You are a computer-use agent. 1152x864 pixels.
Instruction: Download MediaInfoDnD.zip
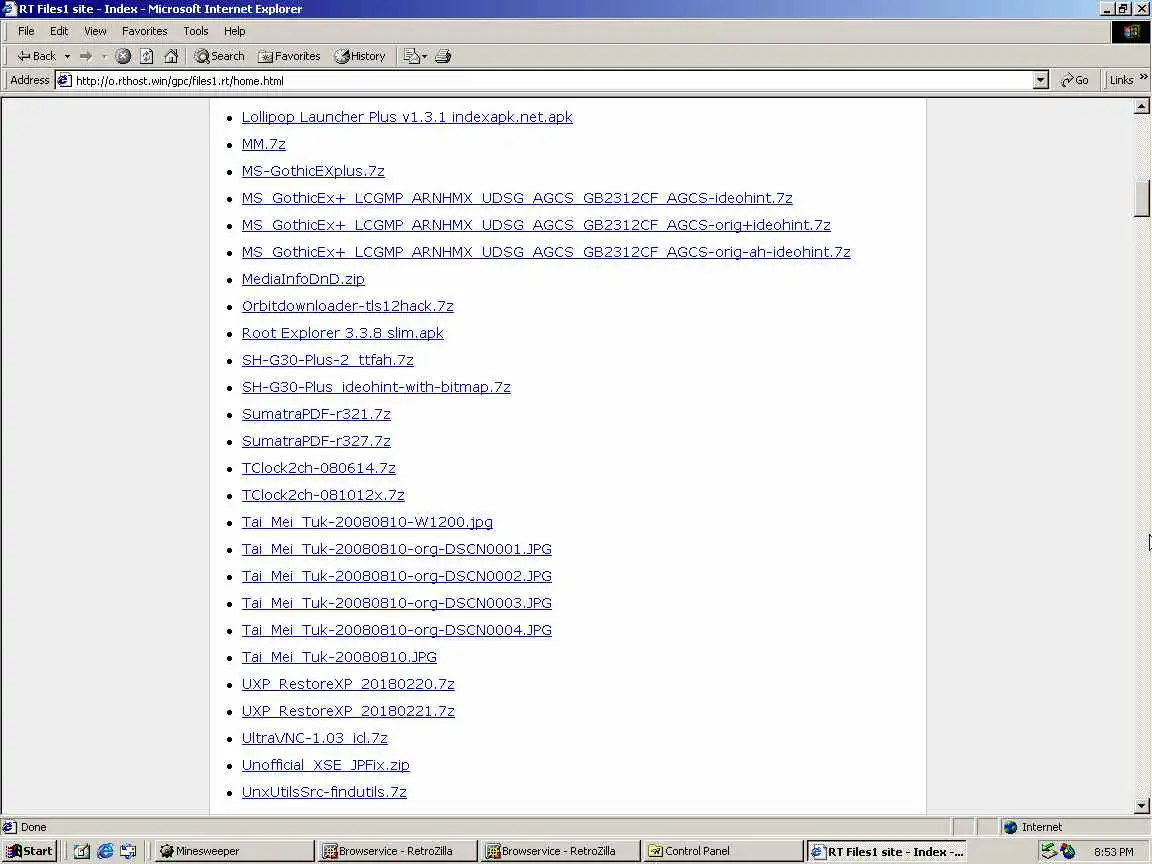pyautogui.click(x=303, y=279)
